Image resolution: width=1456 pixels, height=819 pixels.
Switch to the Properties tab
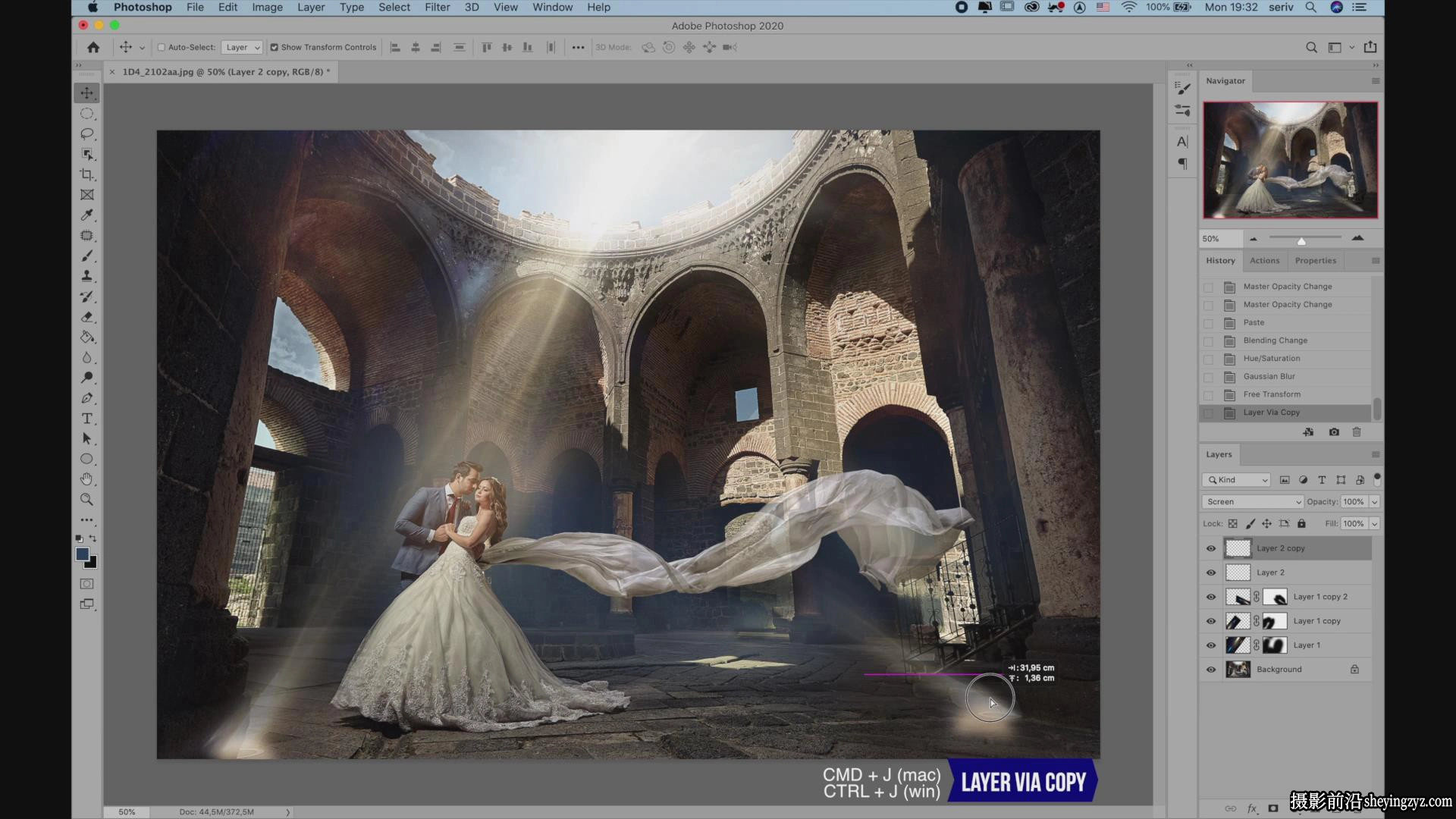[1316, 260]
